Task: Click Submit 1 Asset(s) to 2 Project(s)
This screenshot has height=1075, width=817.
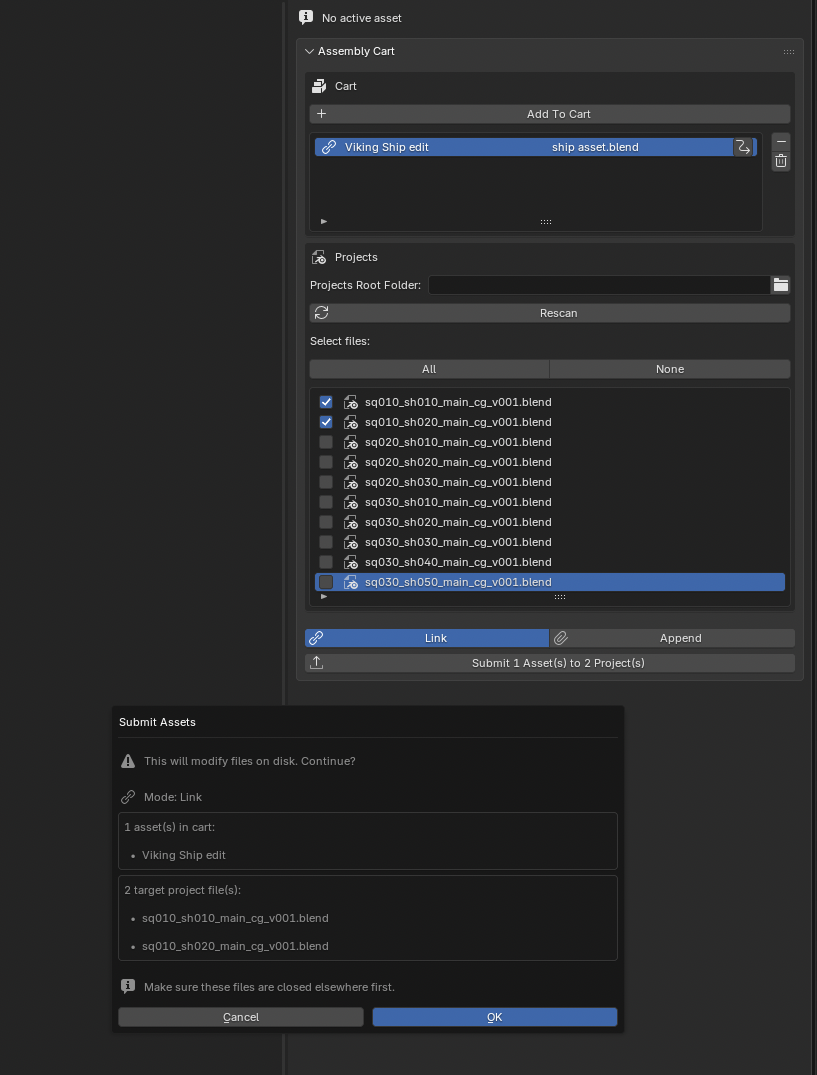Action: click(x=550, y=663)
